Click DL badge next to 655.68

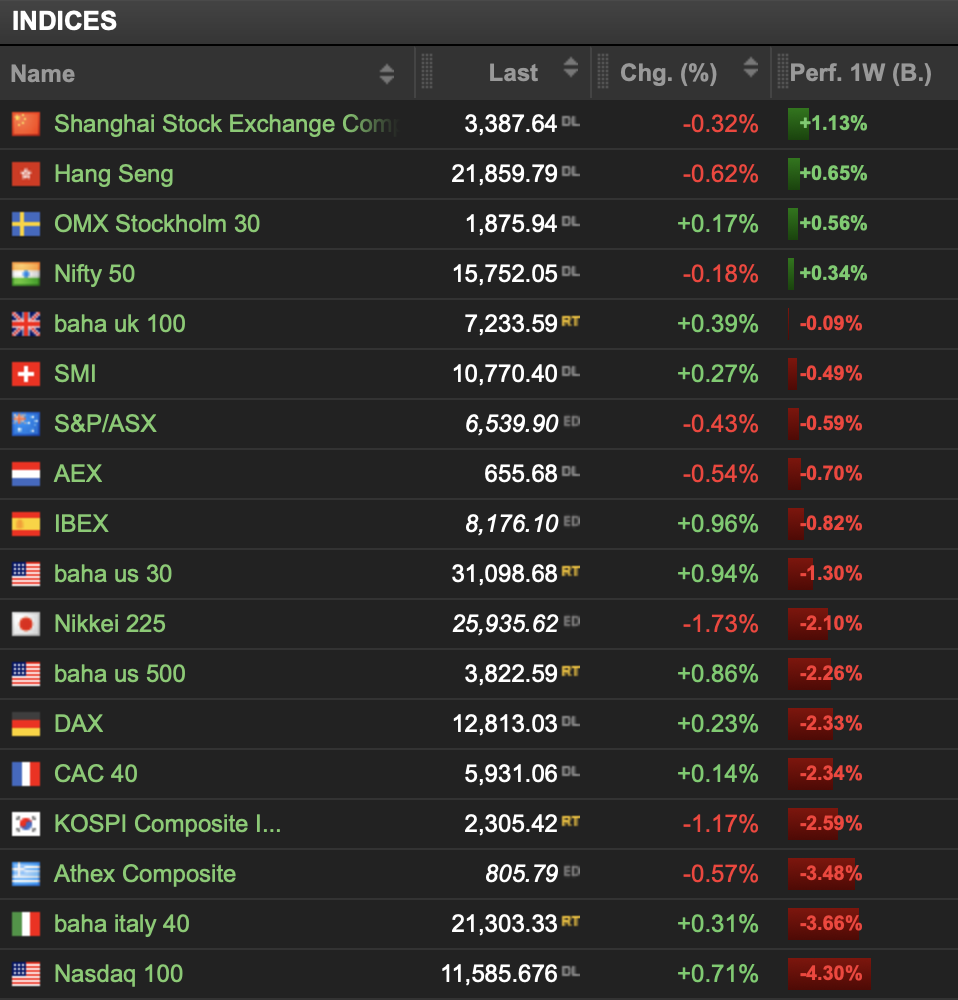click(570, 471)
